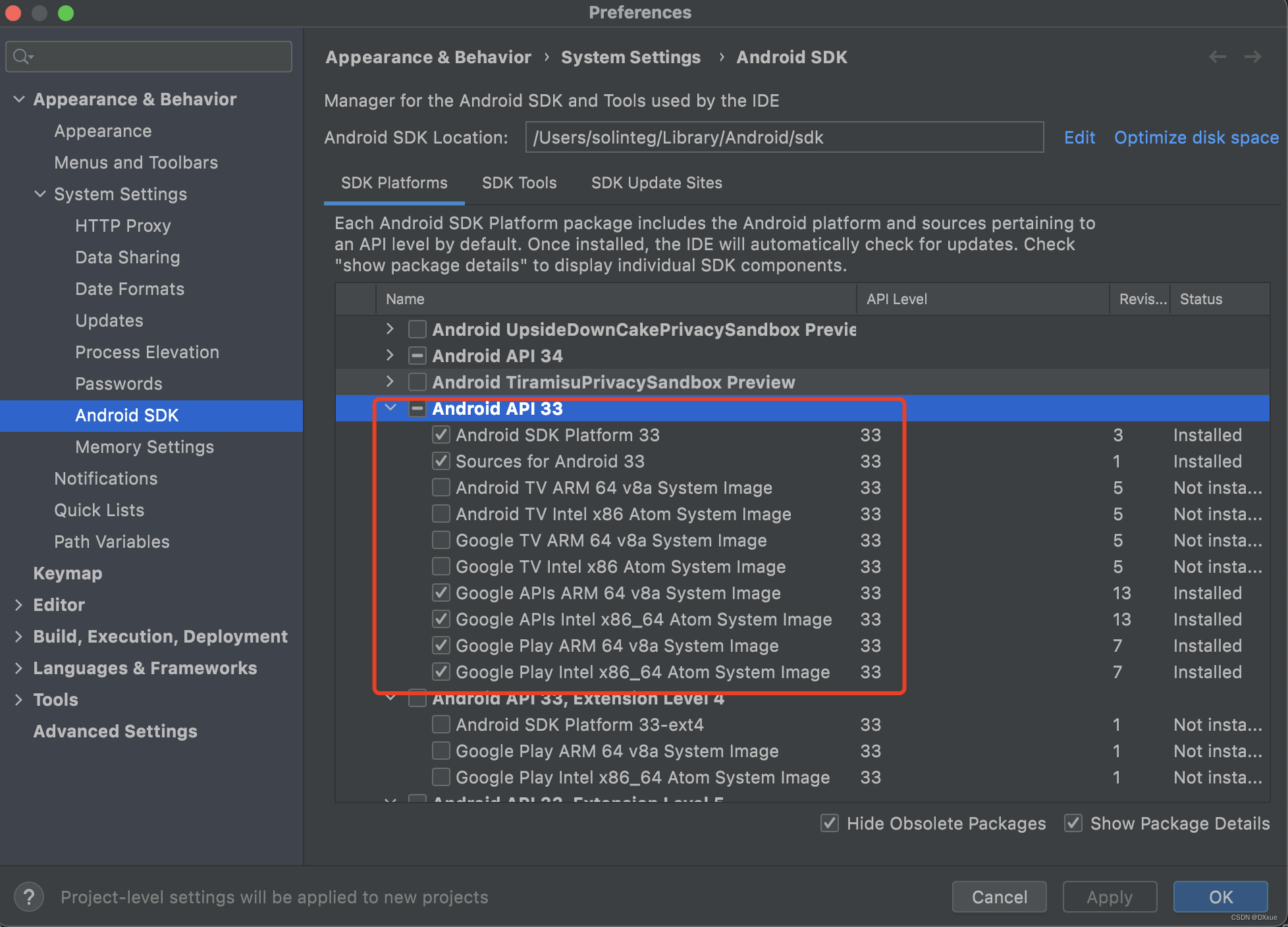1288x927 pixels.
Task: Open the SDK Update Sites tab
Action: point(656,183)
